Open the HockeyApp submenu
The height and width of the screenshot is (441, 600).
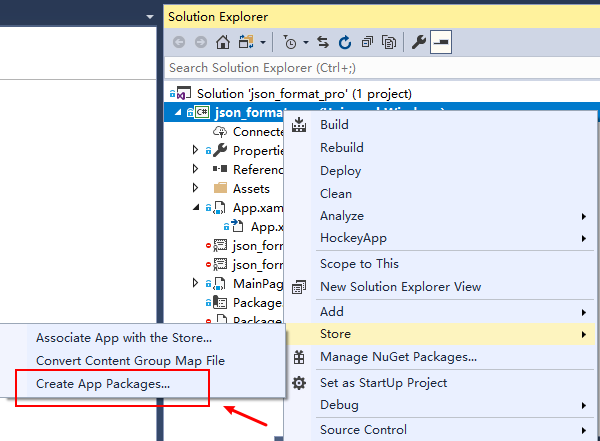pyautogui.click(x=440, y=238)
